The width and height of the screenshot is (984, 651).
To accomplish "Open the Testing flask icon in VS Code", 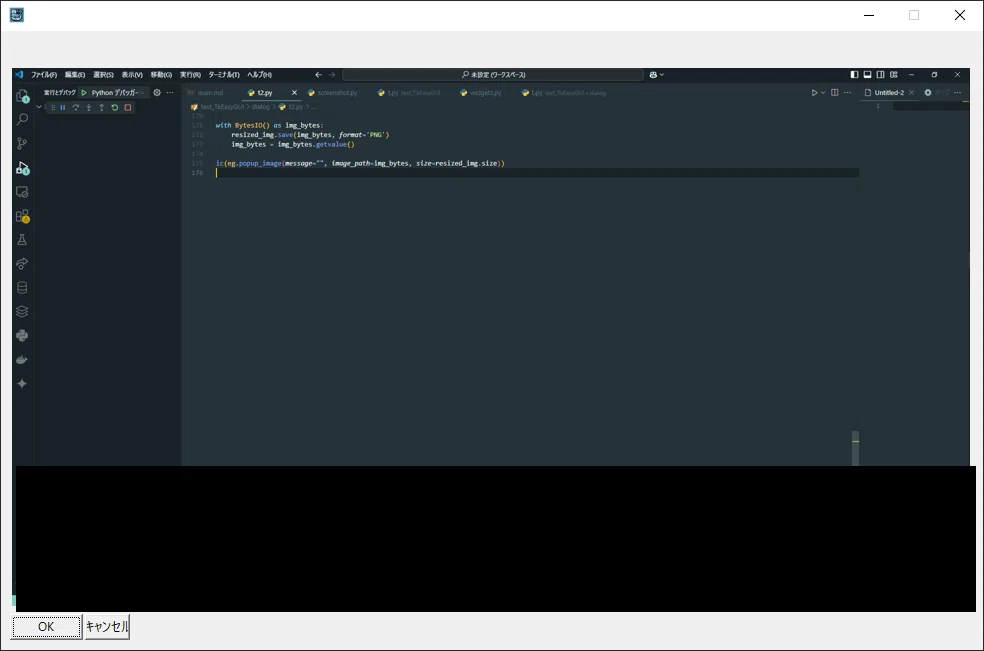I will 22,240.
